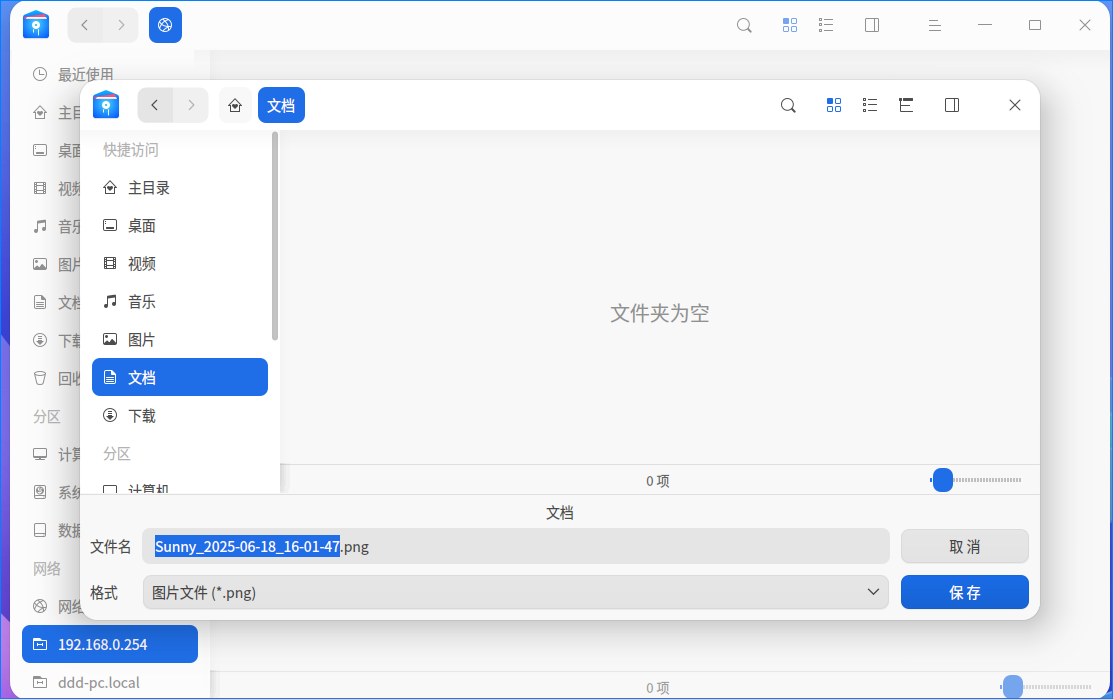Maximize the main file manager window
The image size is (1113, 699).
(1035, 26)
